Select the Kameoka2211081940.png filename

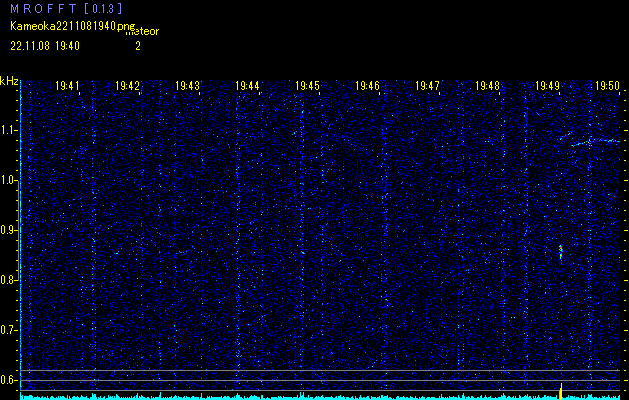(75, 26)
